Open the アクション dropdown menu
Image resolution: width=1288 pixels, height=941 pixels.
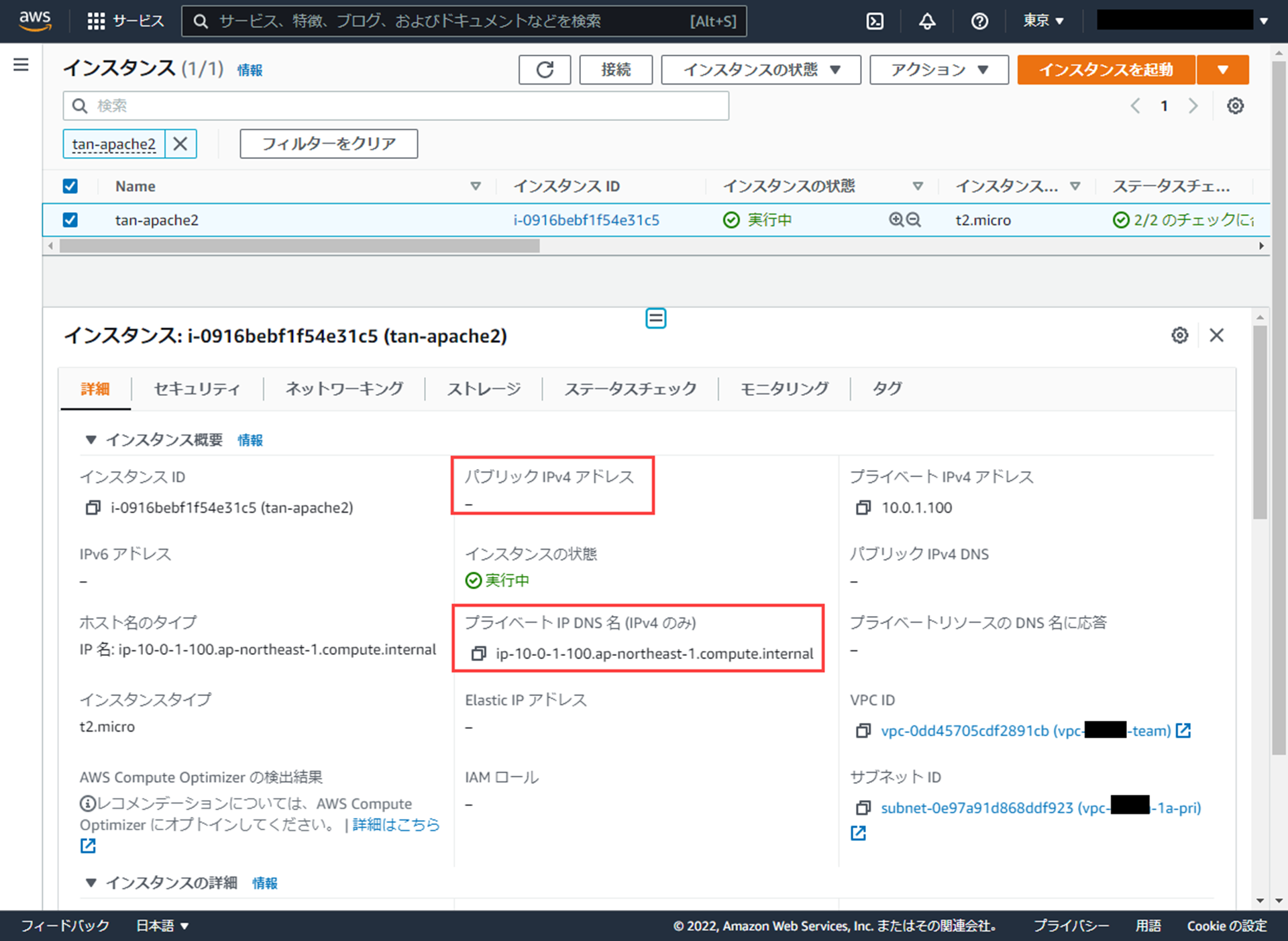coord(938,70)
